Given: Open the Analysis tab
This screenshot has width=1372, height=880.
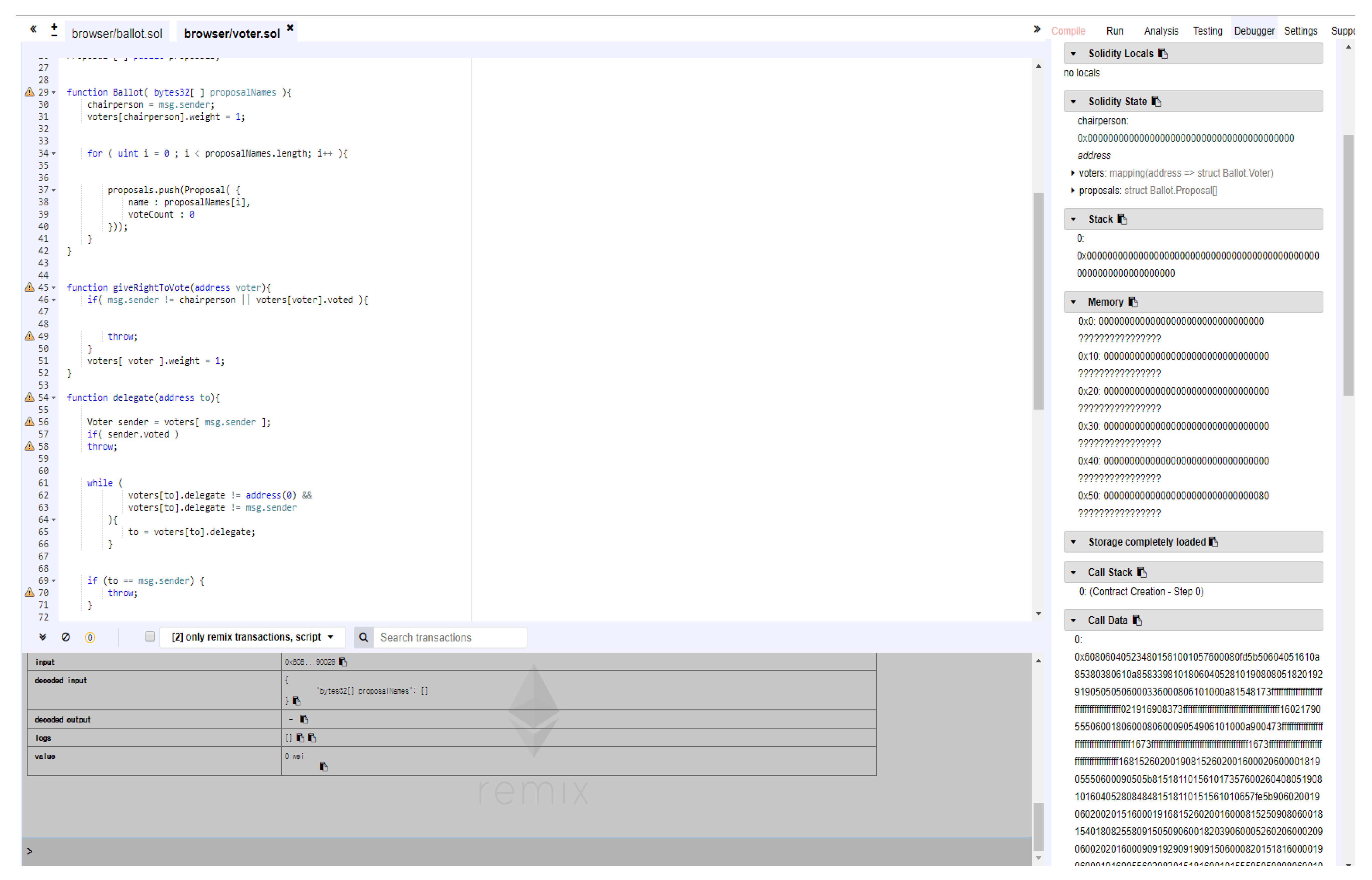Looking at the screenshot, I should coord(1161,31).
